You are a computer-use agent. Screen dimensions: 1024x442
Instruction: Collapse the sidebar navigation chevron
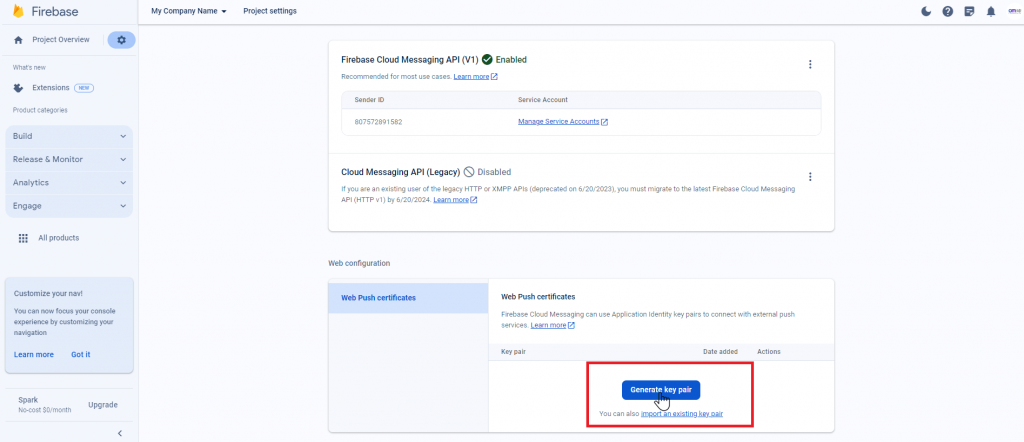120,433
